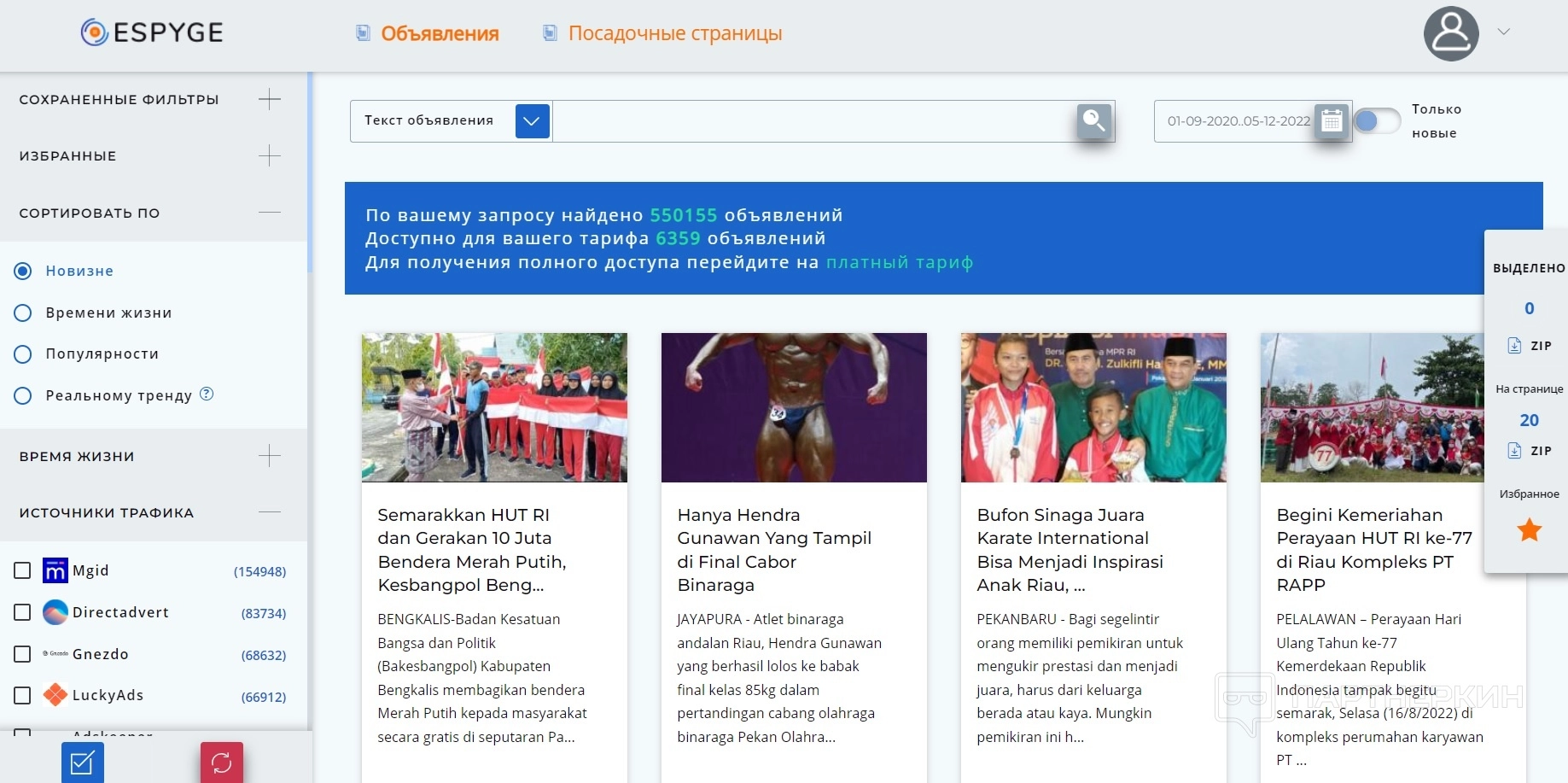Check the LuckyAds traffic source

pos(23,695)
